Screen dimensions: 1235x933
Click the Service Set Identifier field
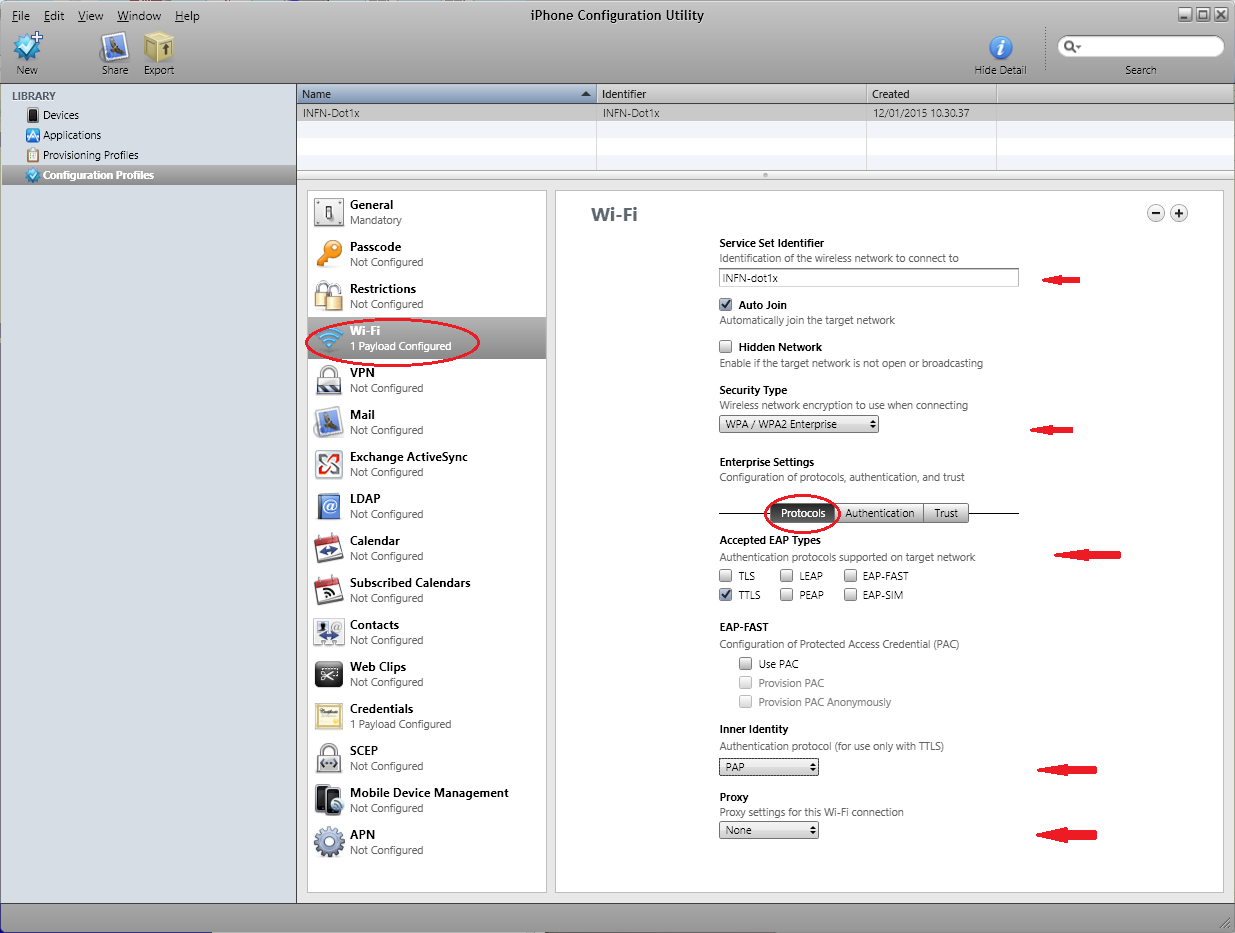coord(869,278)
